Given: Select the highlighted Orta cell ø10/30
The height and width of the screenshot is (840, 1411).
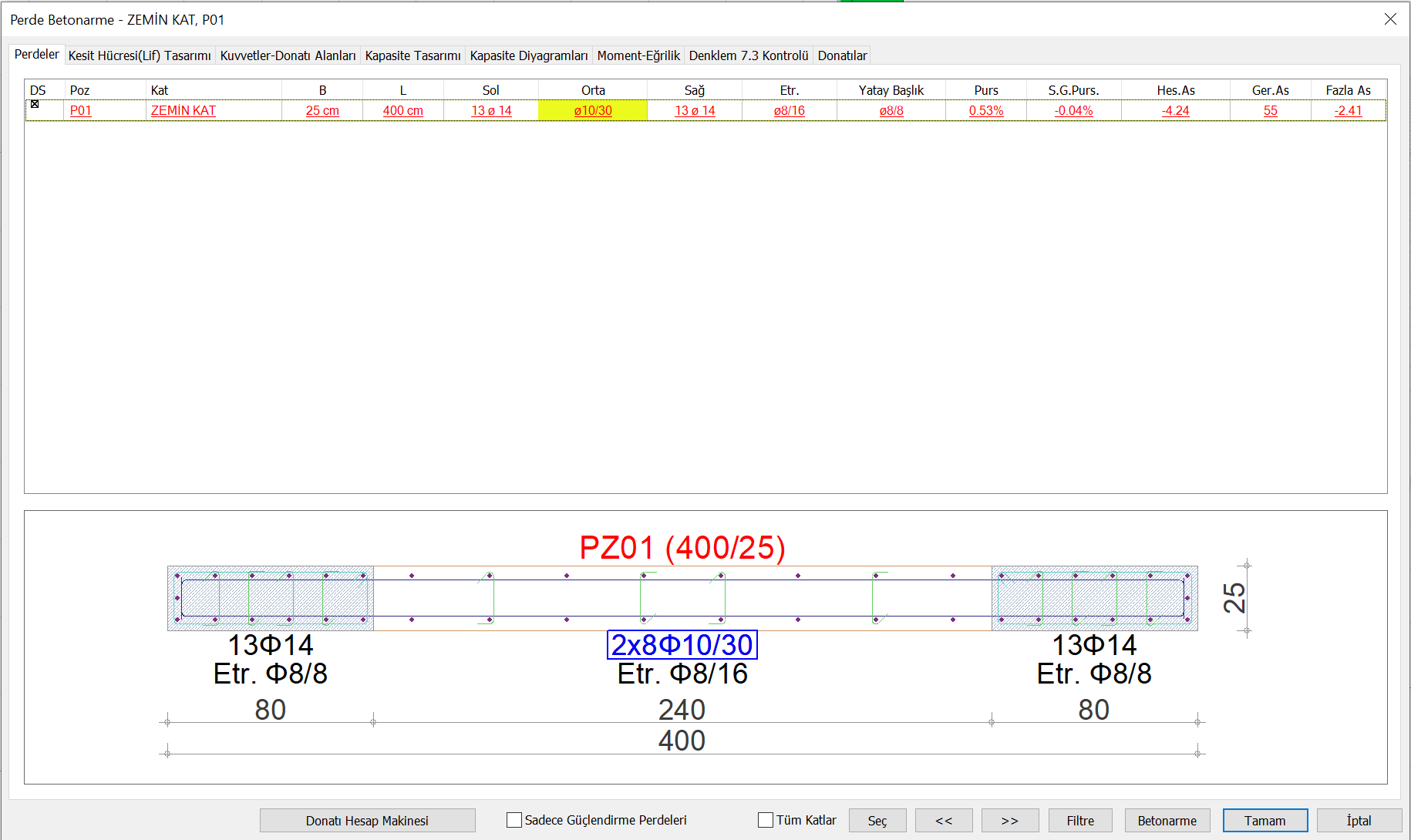Looking at the screenshot, I should (x=592, y=110).
